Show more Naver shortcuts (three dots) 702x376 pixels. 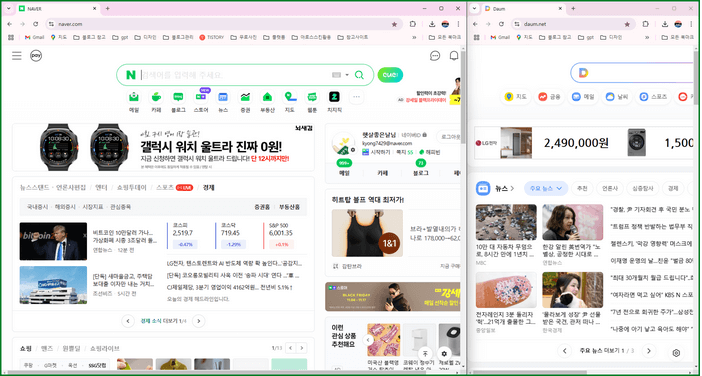coord(356,97)
